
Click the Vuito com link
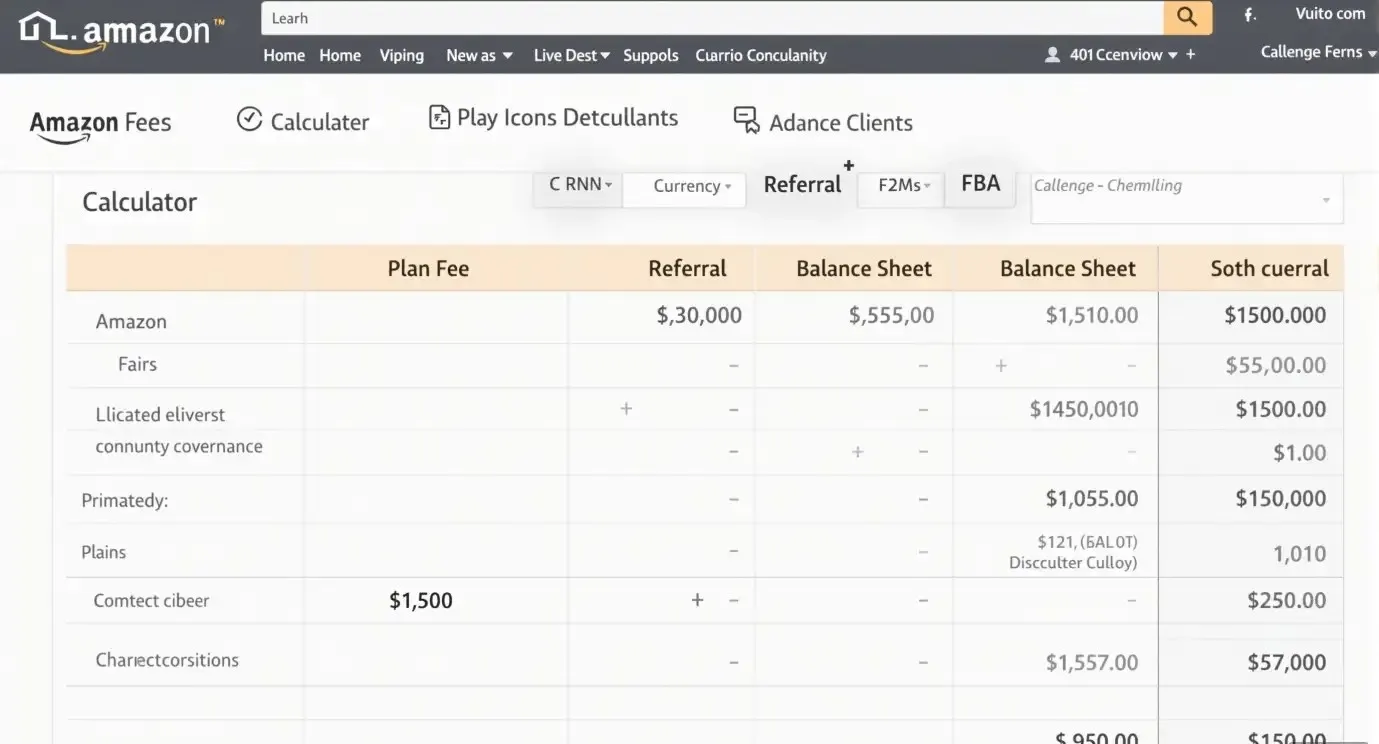(x=1330, y=13)
